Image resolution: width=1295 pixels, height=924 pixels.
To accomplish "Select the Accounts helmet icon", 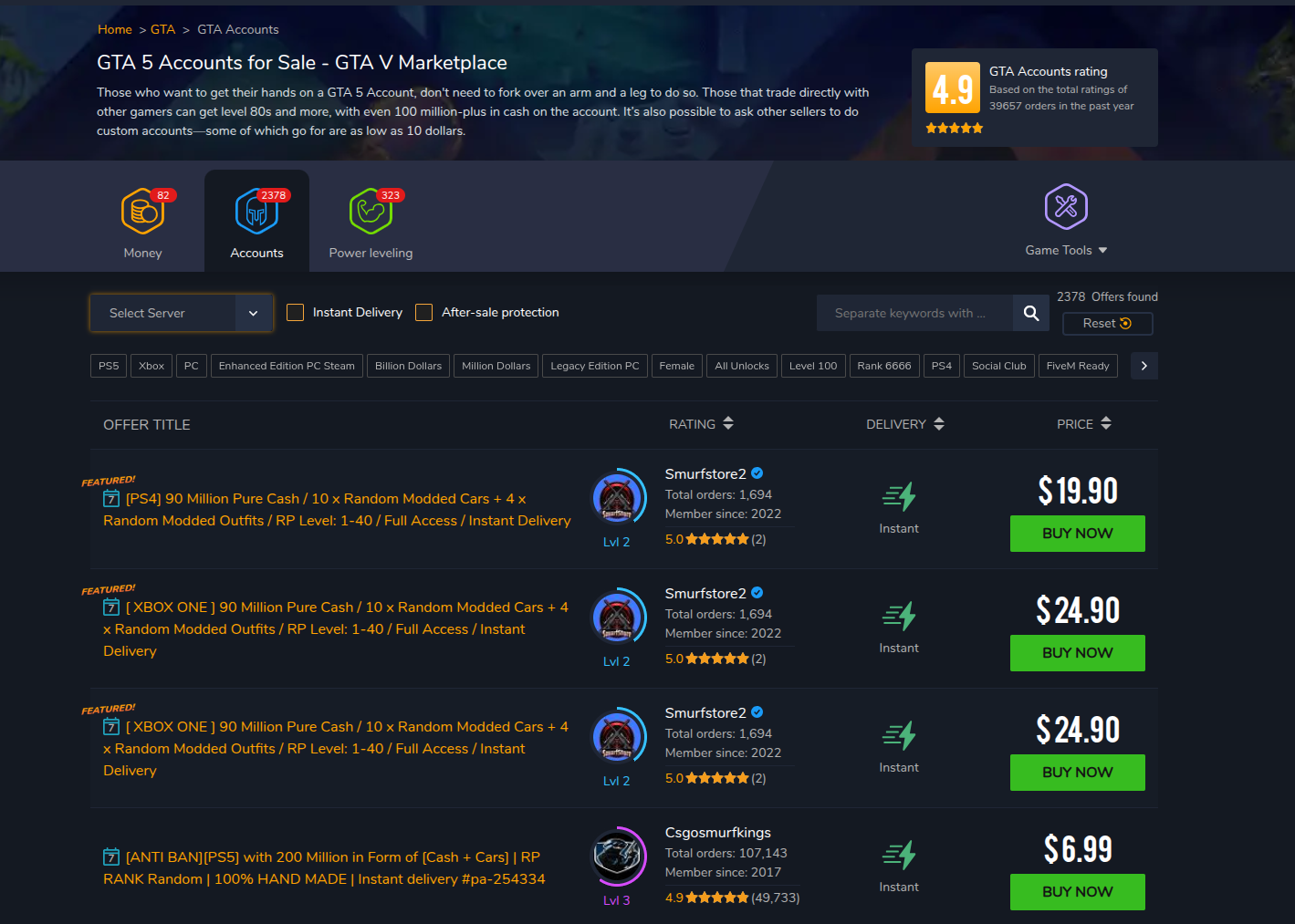I will point(256,212).
